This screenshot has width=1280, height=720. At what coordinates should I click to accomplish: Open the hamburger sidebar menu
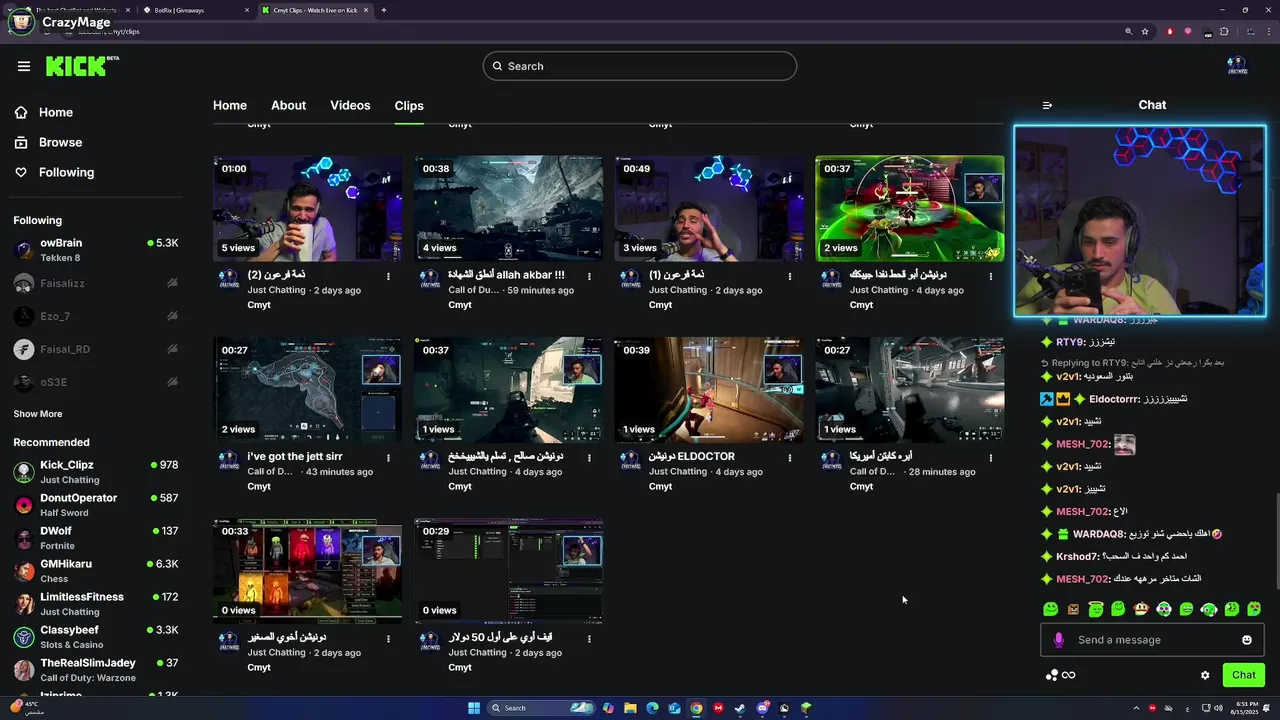(x=24, y=66)
